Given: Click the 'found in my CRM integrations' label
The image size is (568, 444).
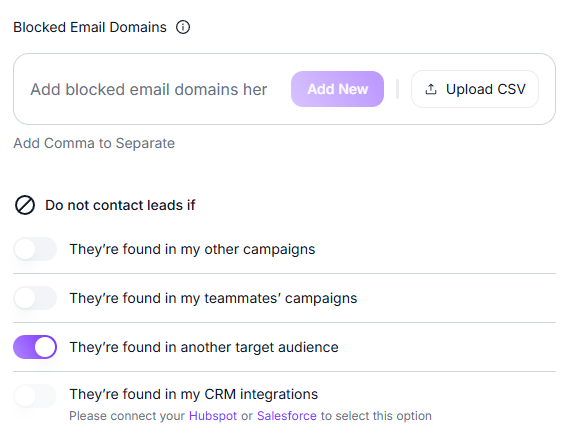Looking at the screenshot, I should tap(194, 394).
